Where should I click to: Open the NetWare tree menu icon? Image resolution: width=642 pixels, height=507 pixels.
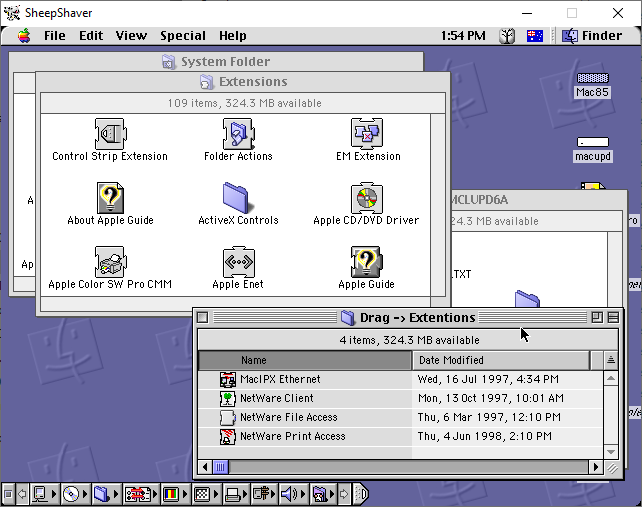pos(507,36)
